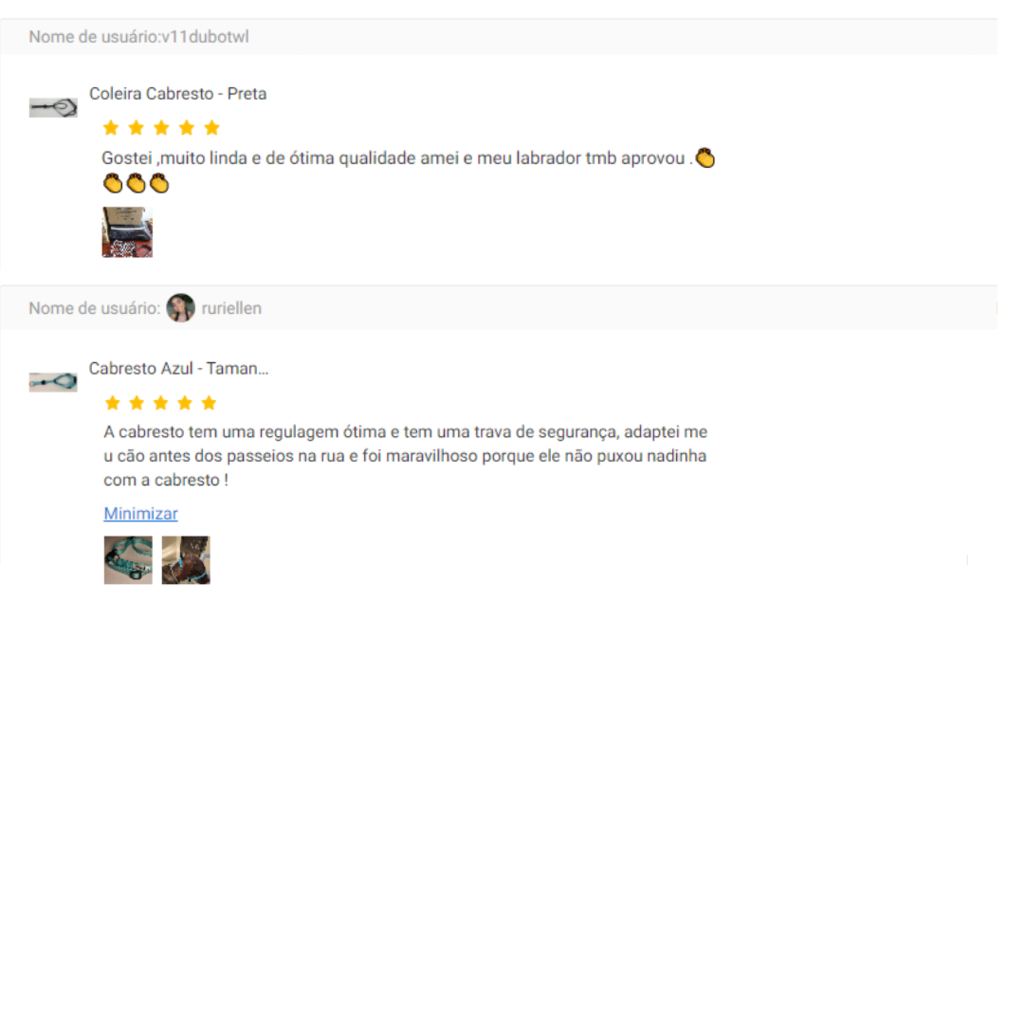Click the username ruriellen
Screen dimensions: 1024x1024
tap(231, 308)
